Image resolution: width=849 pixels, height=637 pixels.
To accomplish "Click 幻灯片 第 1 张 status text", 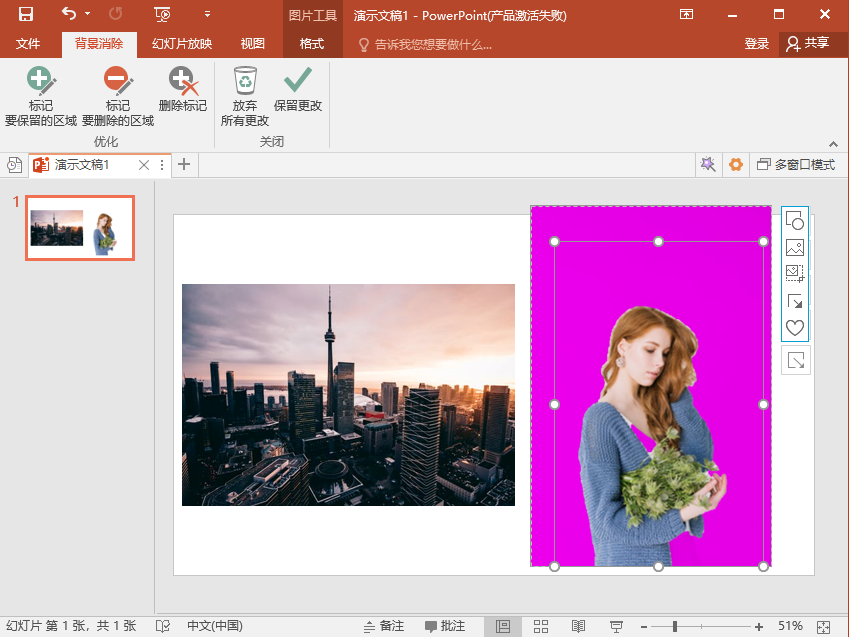I will (x=71, y=626).
